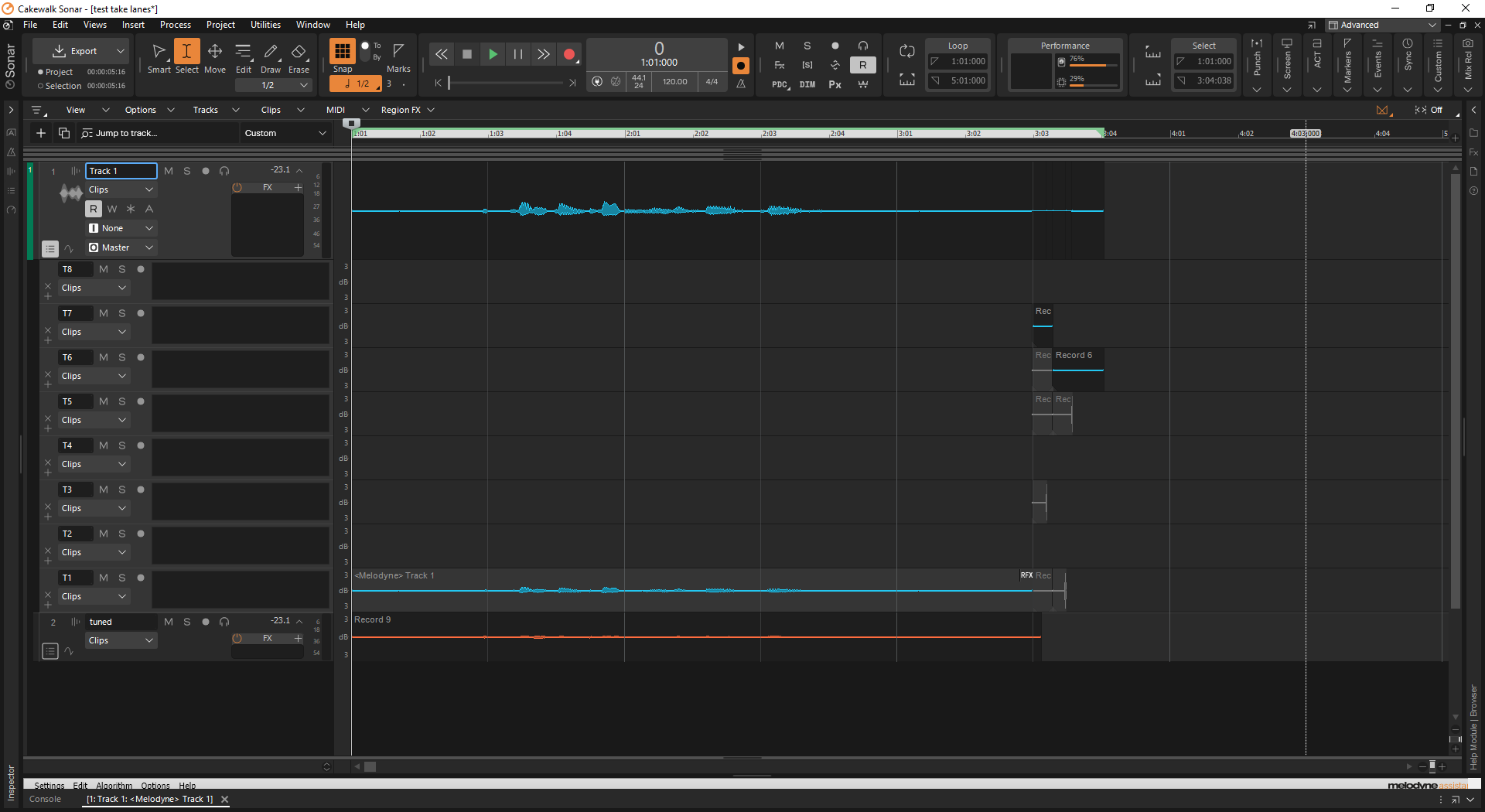The height and width of the screenshot is (812, 1485).
Task: Click the horizontal scrollbar thumb
Action: (x=370, y=766)
